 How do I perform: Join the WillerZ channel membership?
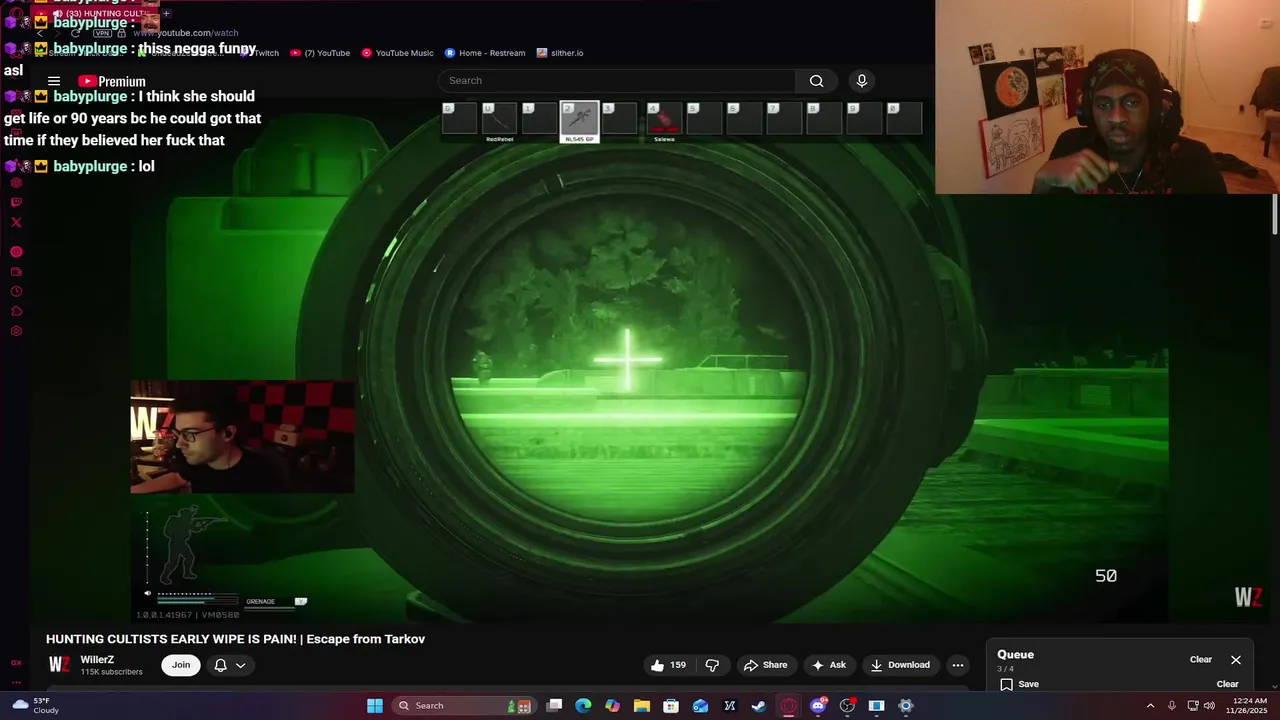click(181, 665)
